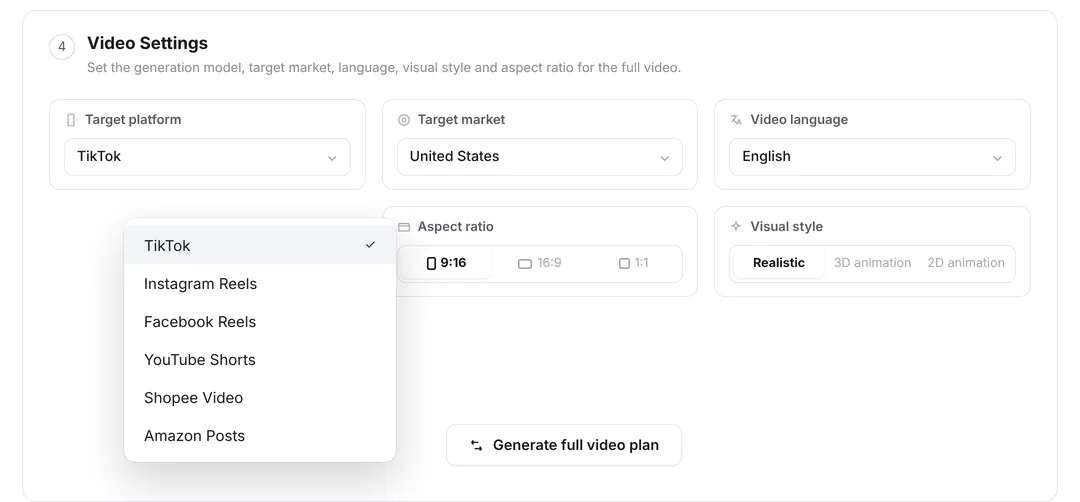This screenshot has height=502, width=1080.
Task: Click the Video Settings heading
Action: click(147, 43)
